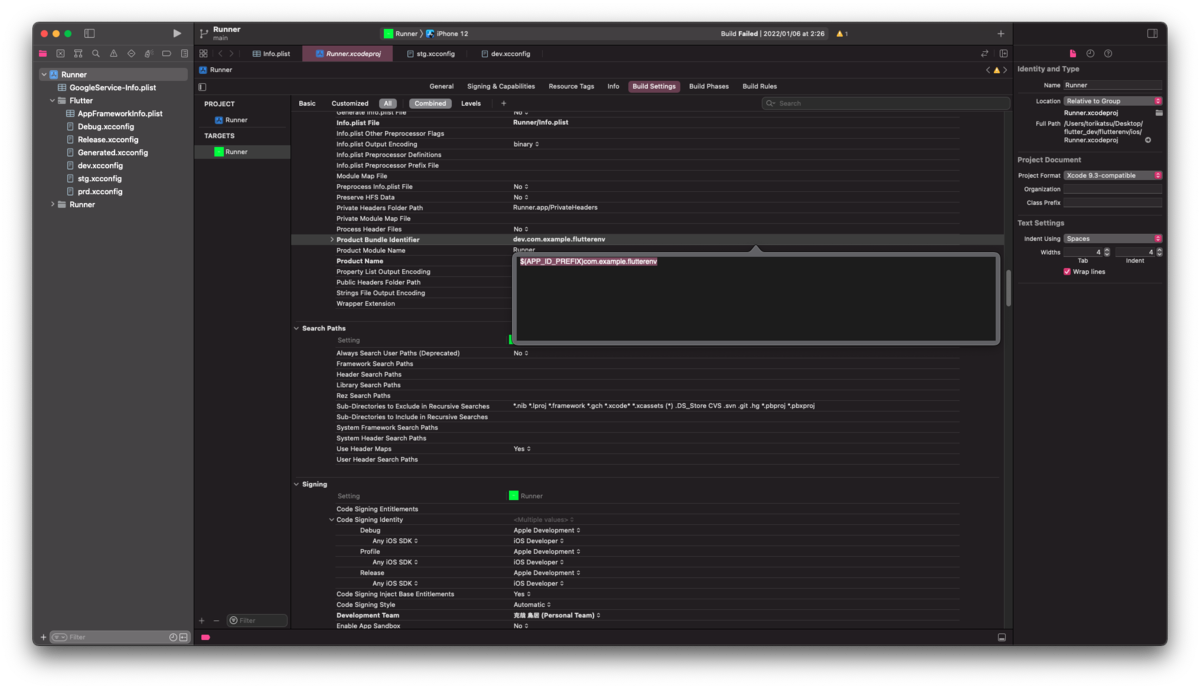Select the History inspector clock icon
The image size is (1200, 689).
[1090, 53]
